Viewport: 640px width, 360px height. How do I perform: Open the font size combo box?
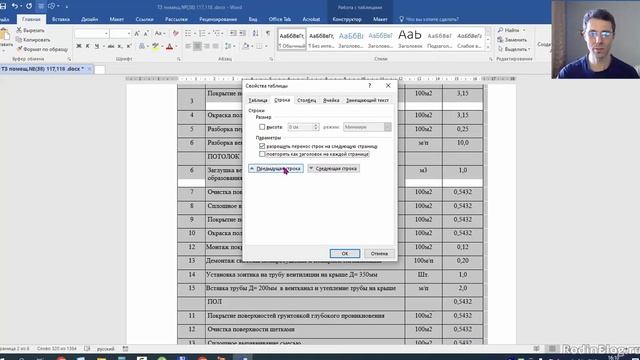[x=120, y=33]
